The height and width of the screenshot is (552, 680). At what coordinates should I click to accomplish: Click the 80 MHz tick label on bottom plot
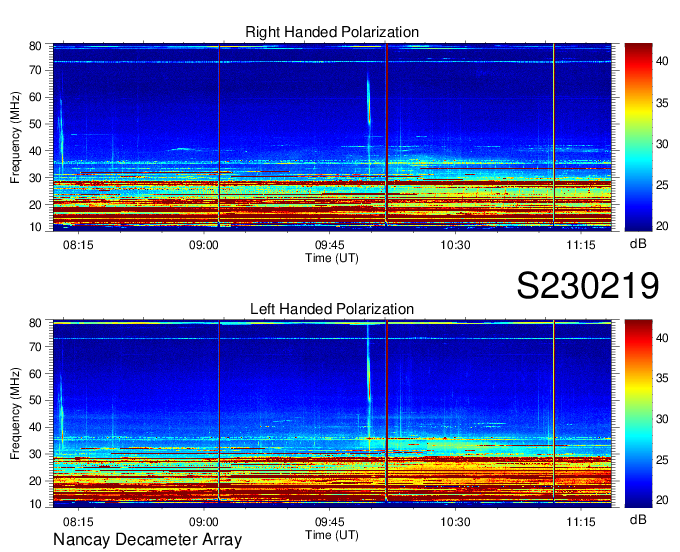35,323
